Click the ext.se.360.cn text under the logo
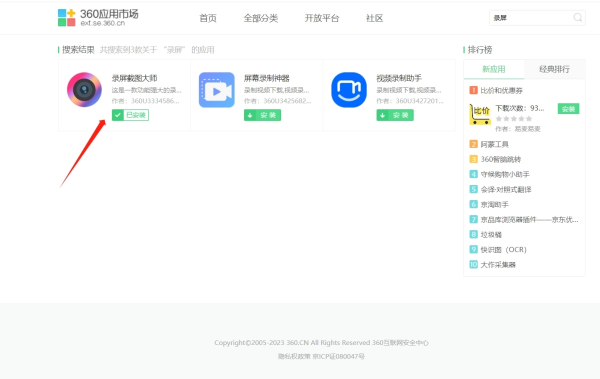The width and height of the screenshot is (600, 379). [x=103, y=23]
